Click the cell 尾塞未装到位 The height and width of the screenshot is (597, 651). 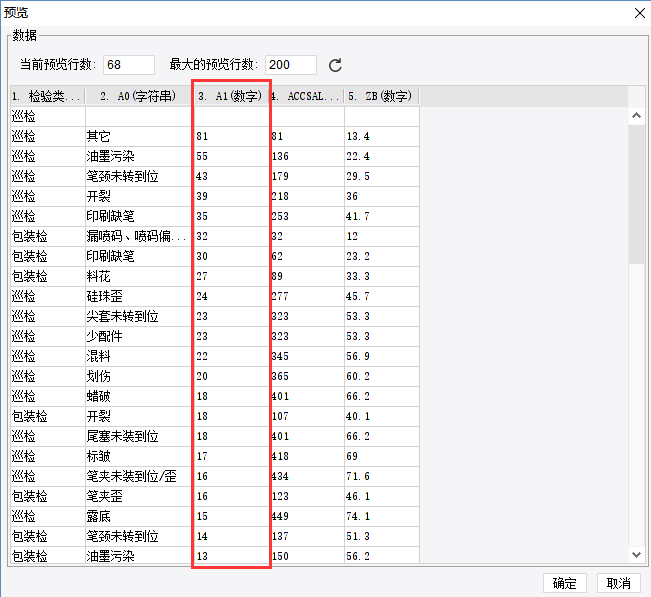point(139,436)
